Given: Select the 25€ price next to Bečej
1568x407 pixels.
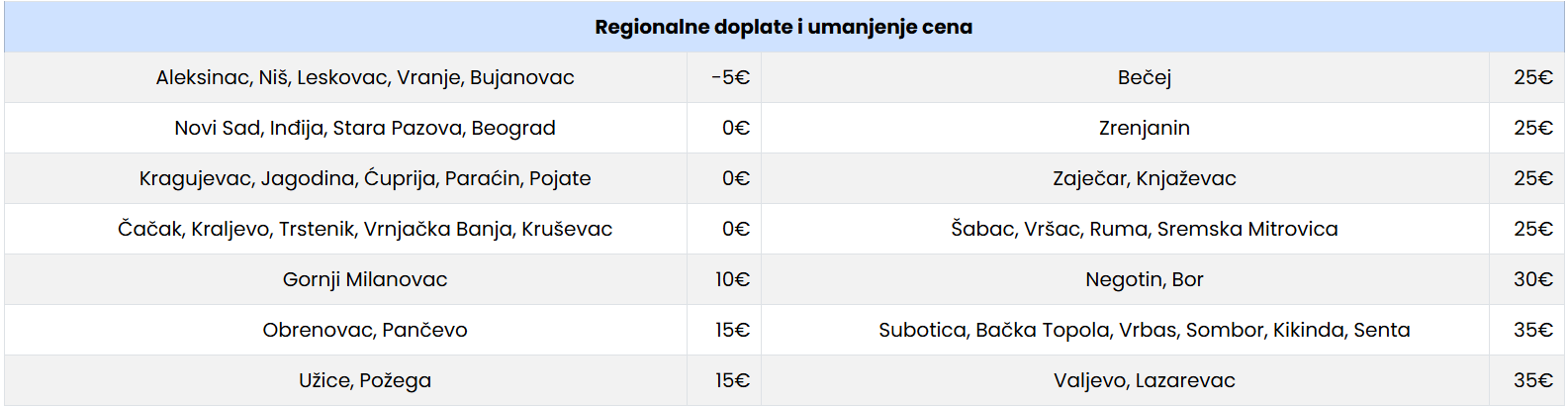Looking at the screenshot, I should click(1532, 77).
